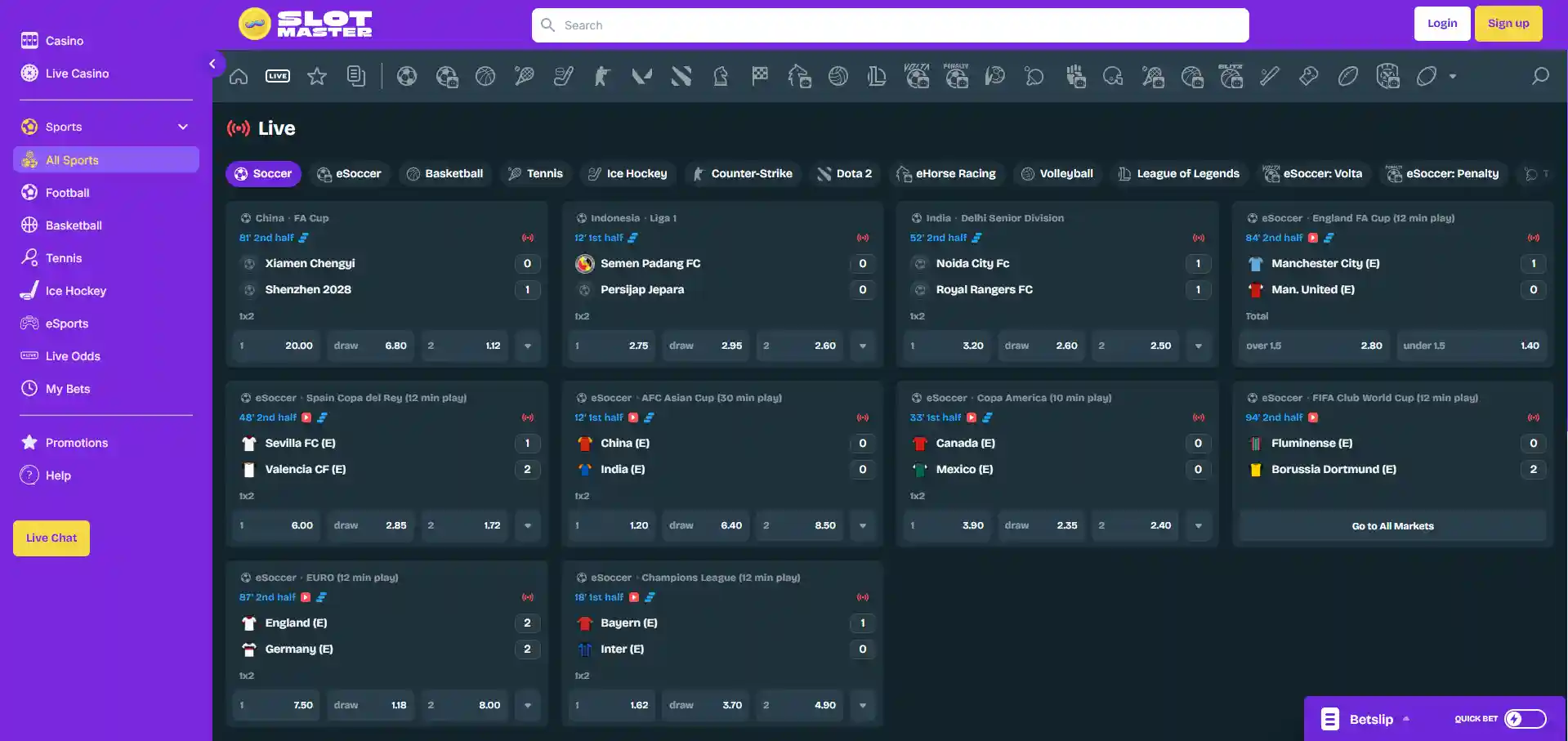Switch to the eSoccer live tab
The width and height of the screenshot is (1568, 741).
[x=349, y=174]
